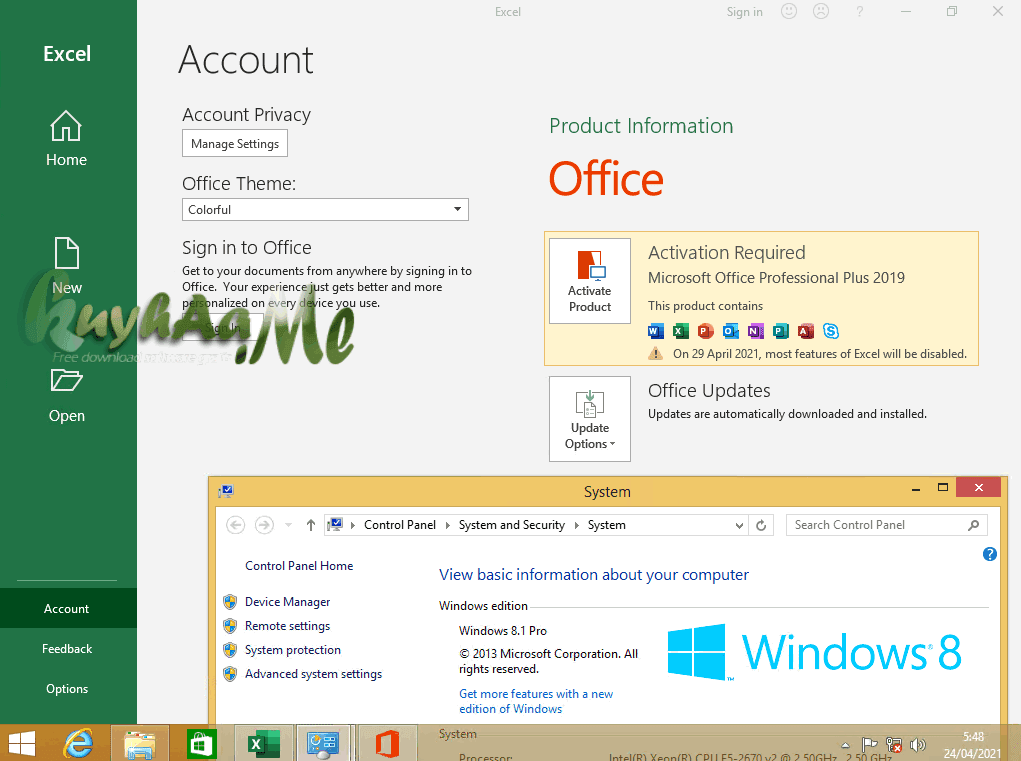1021x761 pixels.
Task: Open Advanced system settings link
Action: tap(313, 674)
